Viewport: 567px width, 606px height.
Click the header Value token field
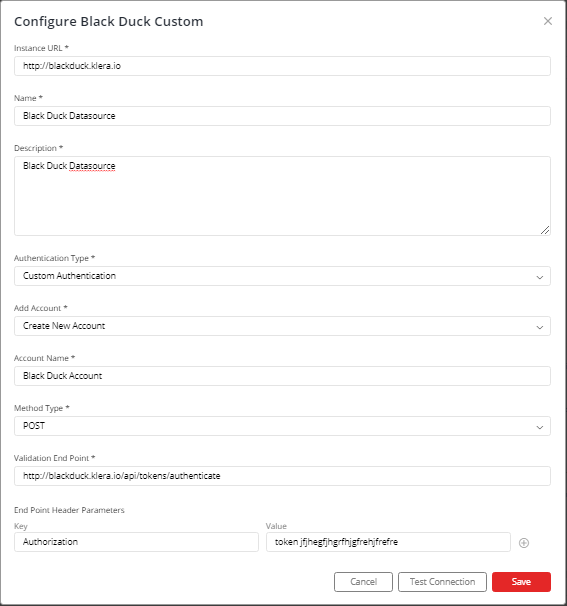[388, 542]
